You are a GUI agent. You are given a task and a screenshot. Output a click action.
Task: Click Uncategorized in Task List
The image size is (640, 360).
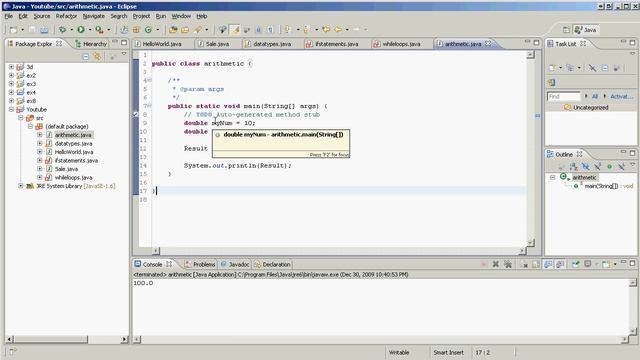(591, 107)
